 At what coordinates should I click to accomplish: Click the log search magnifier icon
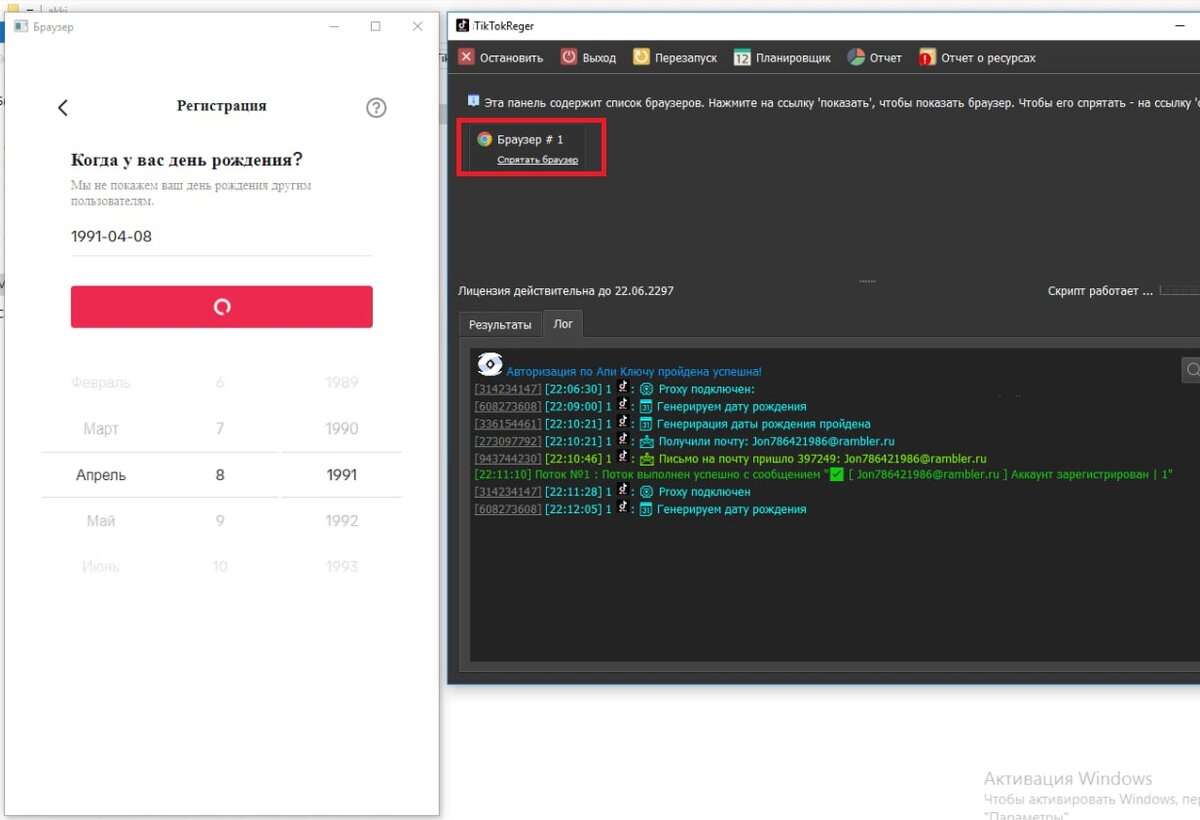(x=1192, y=370)
